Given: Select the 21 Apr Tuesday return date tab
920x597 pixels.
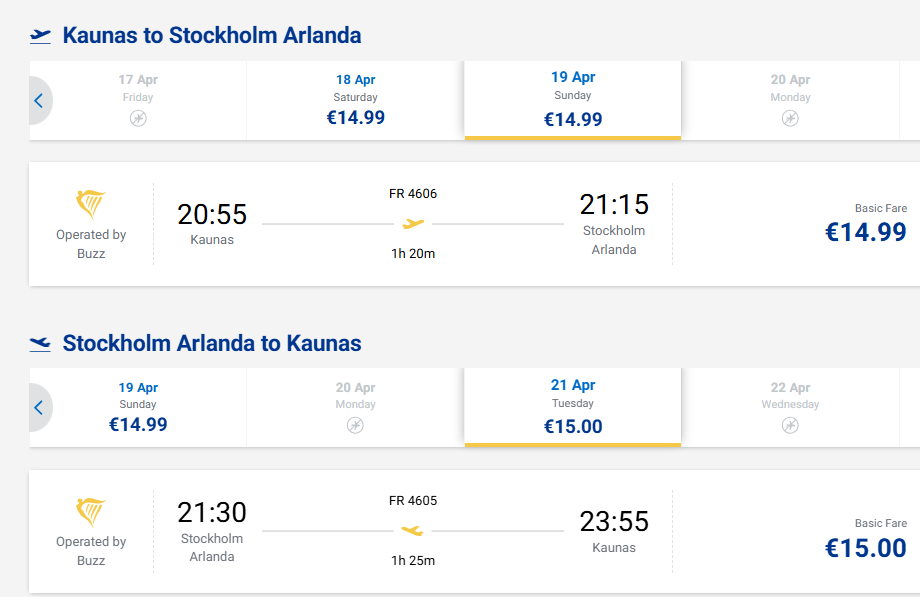Looking at the screenshot, I should pyautogui.click(x=573, y=408).
